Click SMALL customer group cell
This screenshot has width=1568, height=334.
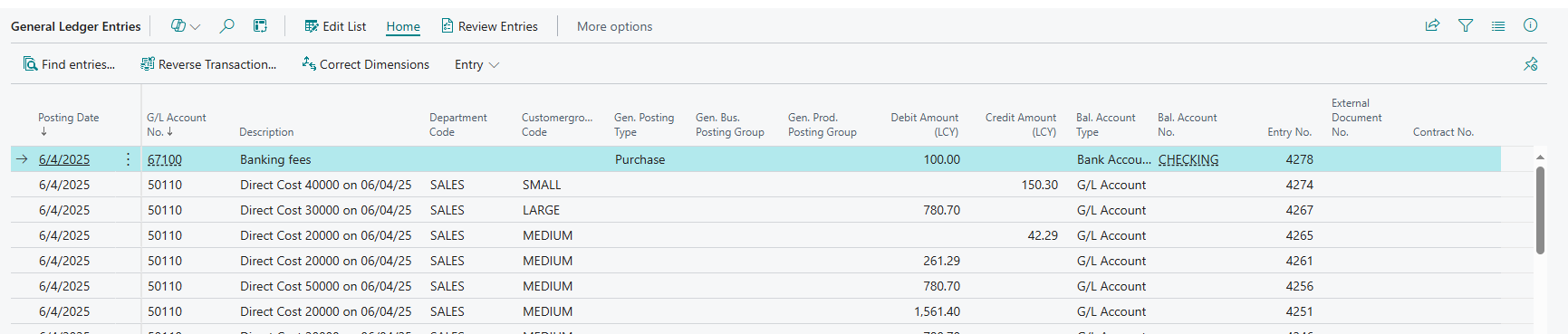[x=542, y=185]
